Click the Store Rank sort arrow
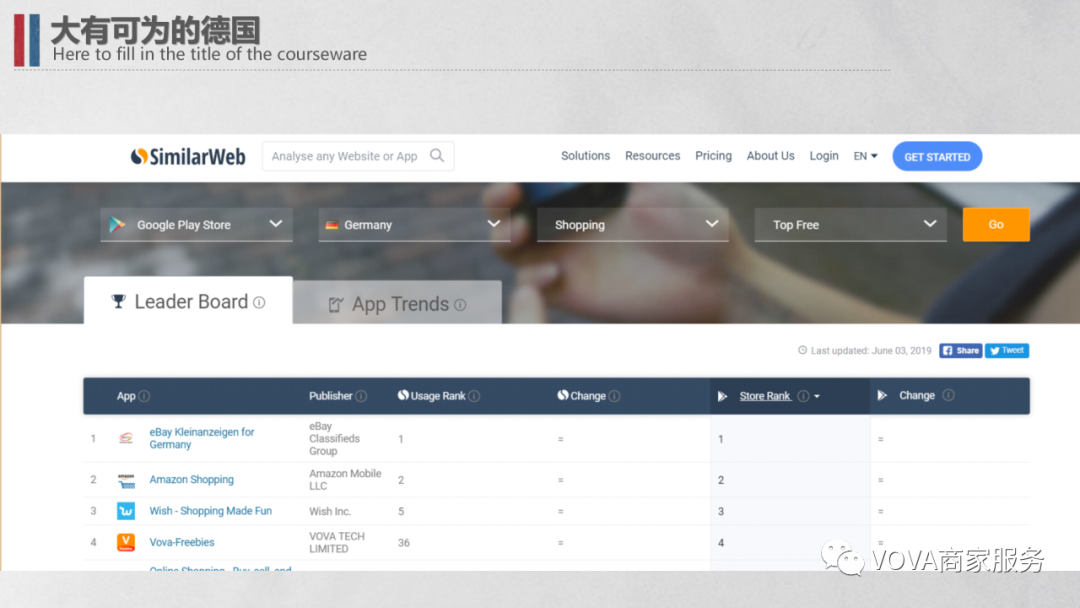The width and height of the screenshot is (1080, 608). coord(817,397)
